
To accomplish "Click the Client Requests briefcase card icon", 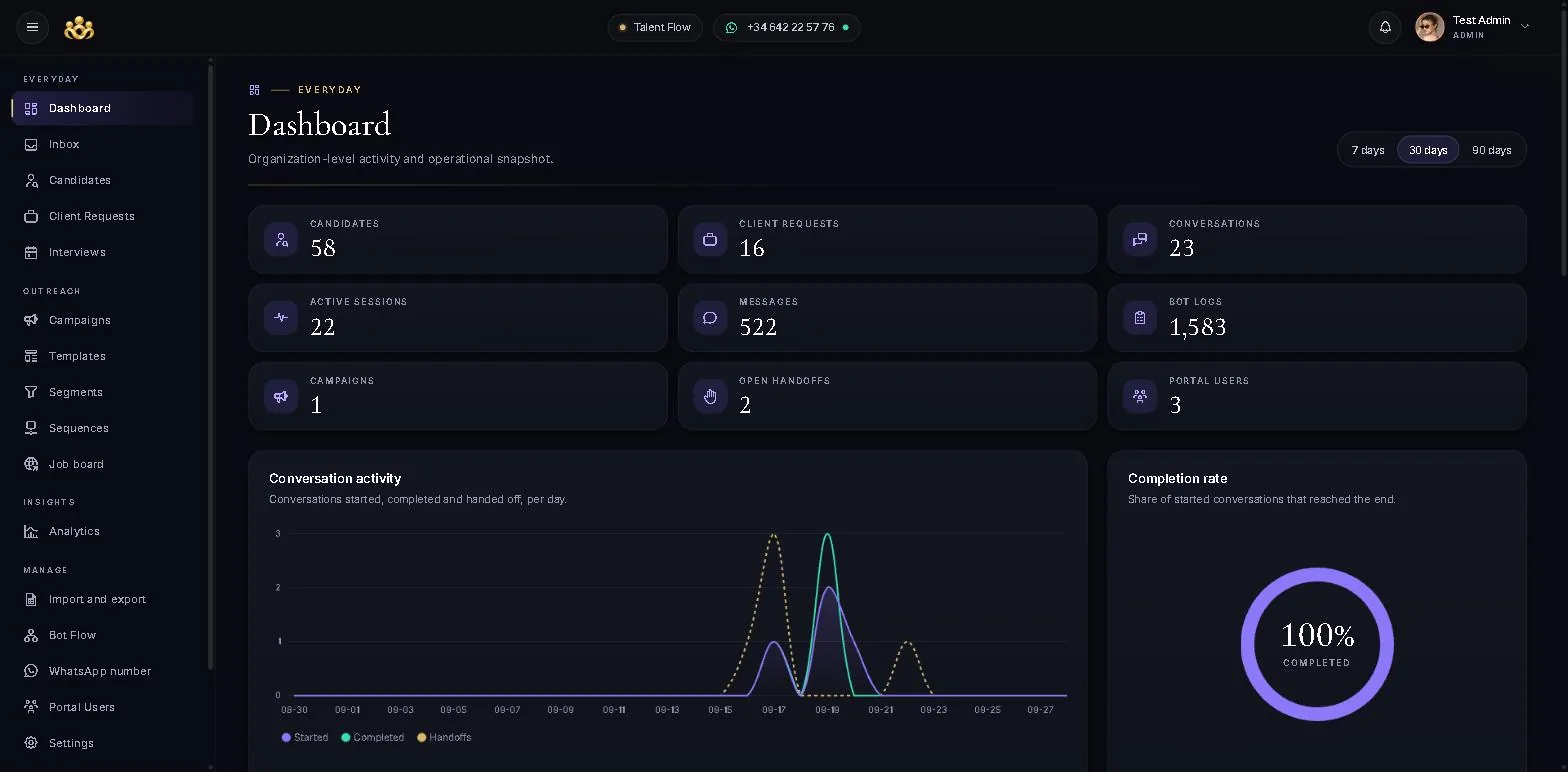I will click(710, 239).
